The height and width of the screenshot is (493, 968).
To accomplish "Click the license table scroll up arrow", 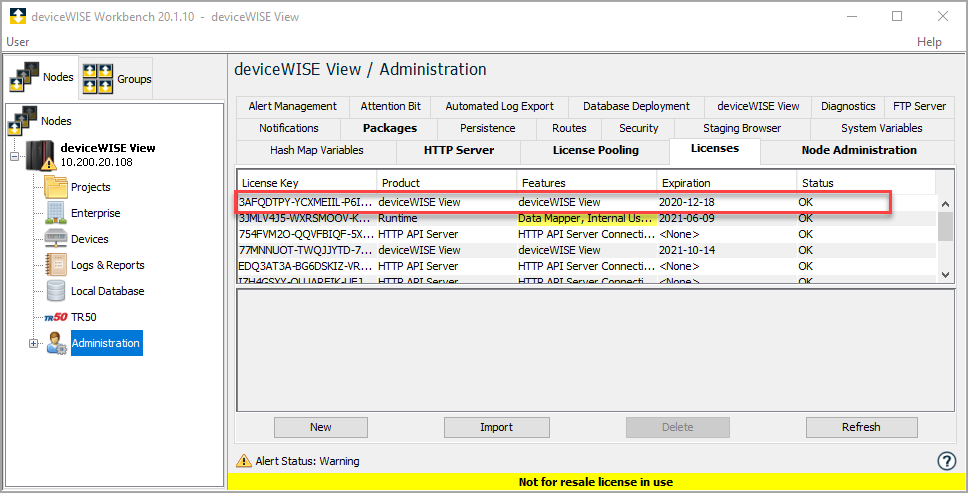I will coord(945,204).
